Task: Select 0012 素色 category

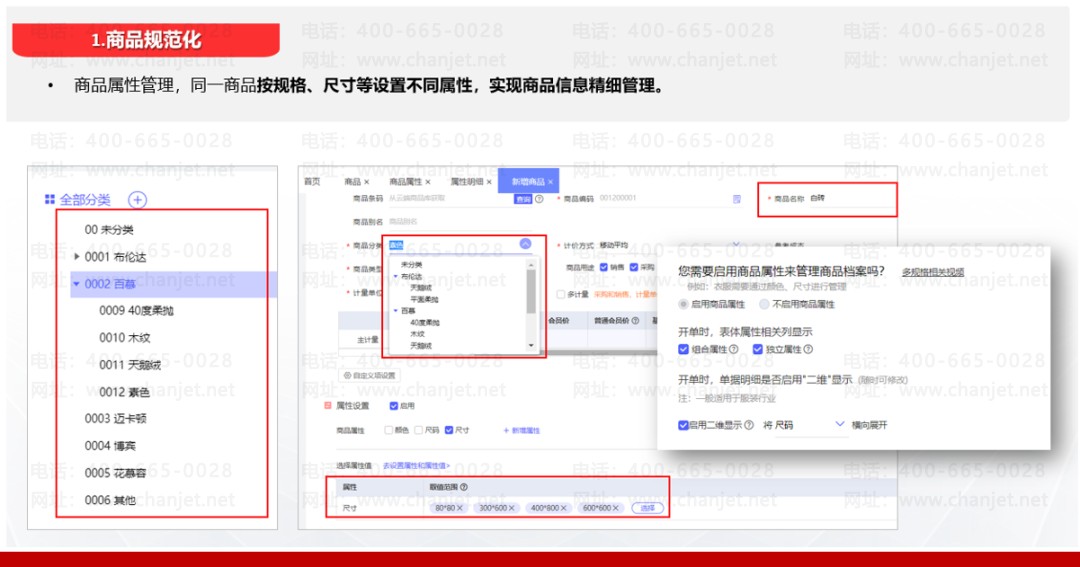Action: [124, 392]
